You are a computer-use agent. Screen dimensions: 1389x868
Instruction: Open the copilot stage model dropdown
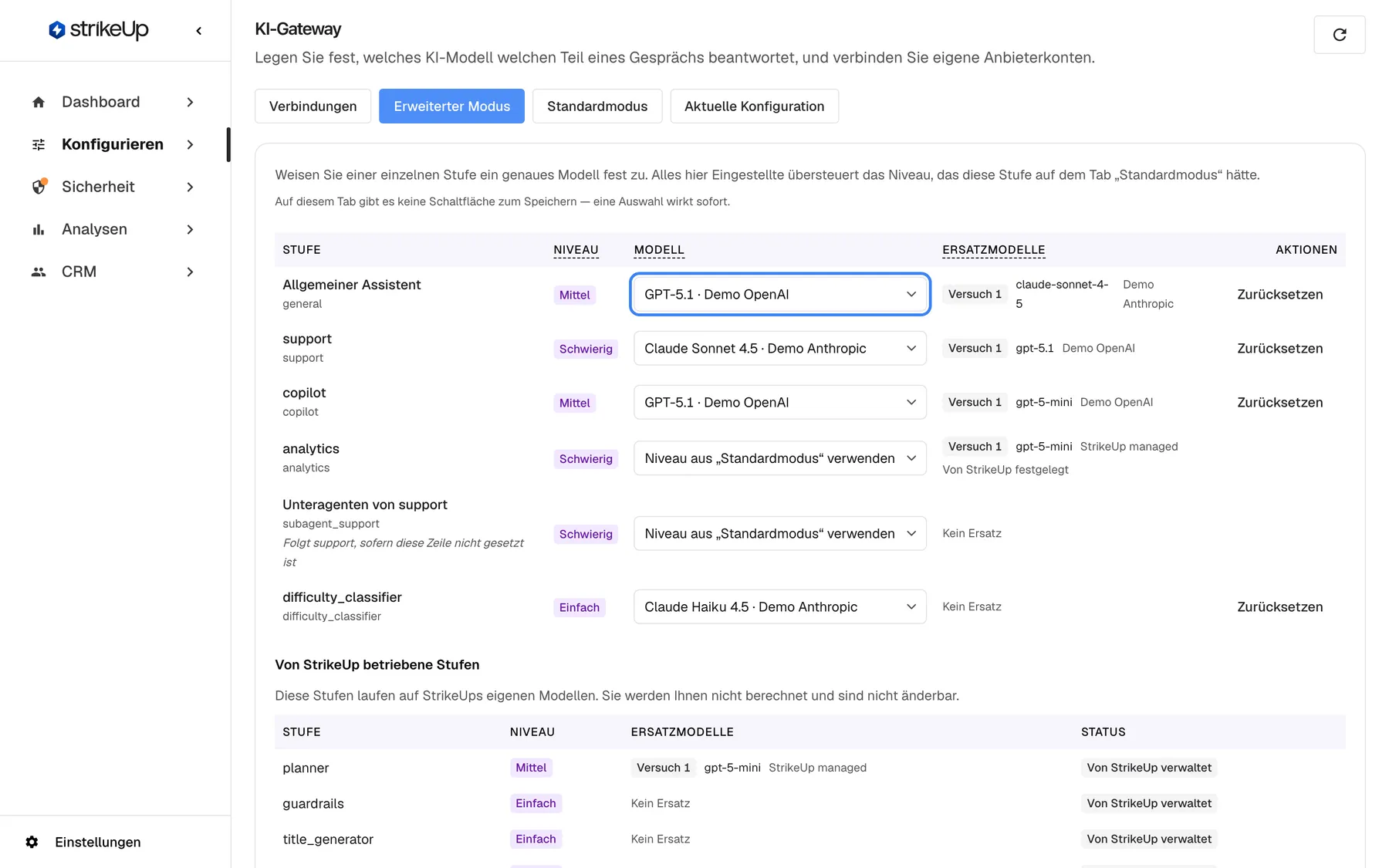(779, 402)
